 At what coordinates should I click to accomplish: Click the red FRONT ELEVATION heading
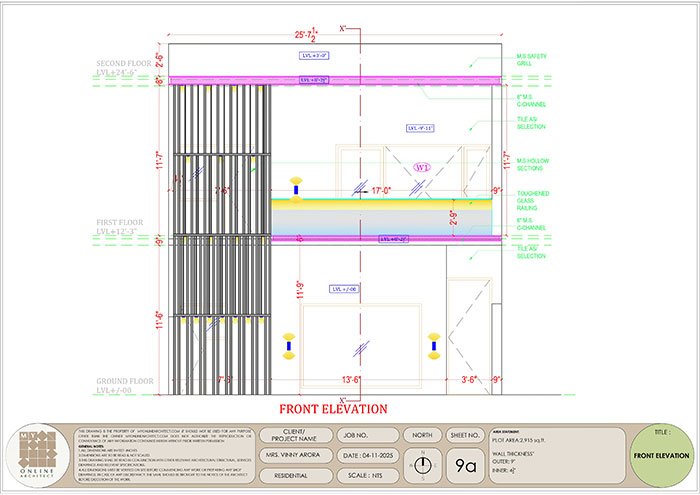(x=333, y=409)
